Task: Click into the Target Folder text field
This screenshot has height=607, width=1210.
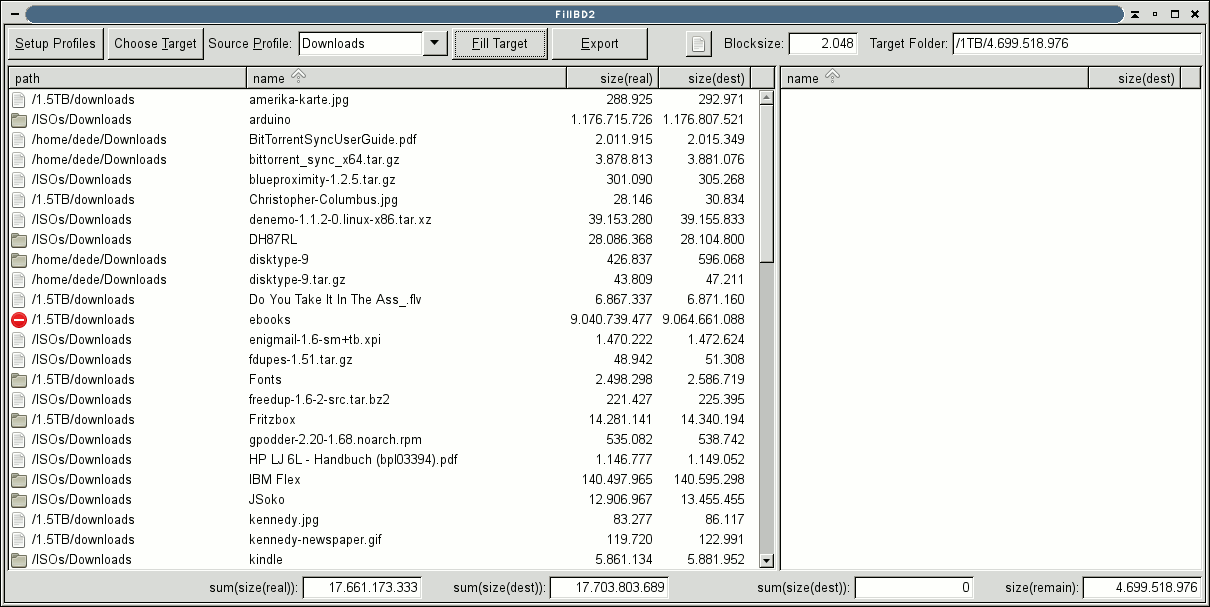Action: pos(1075,44)
